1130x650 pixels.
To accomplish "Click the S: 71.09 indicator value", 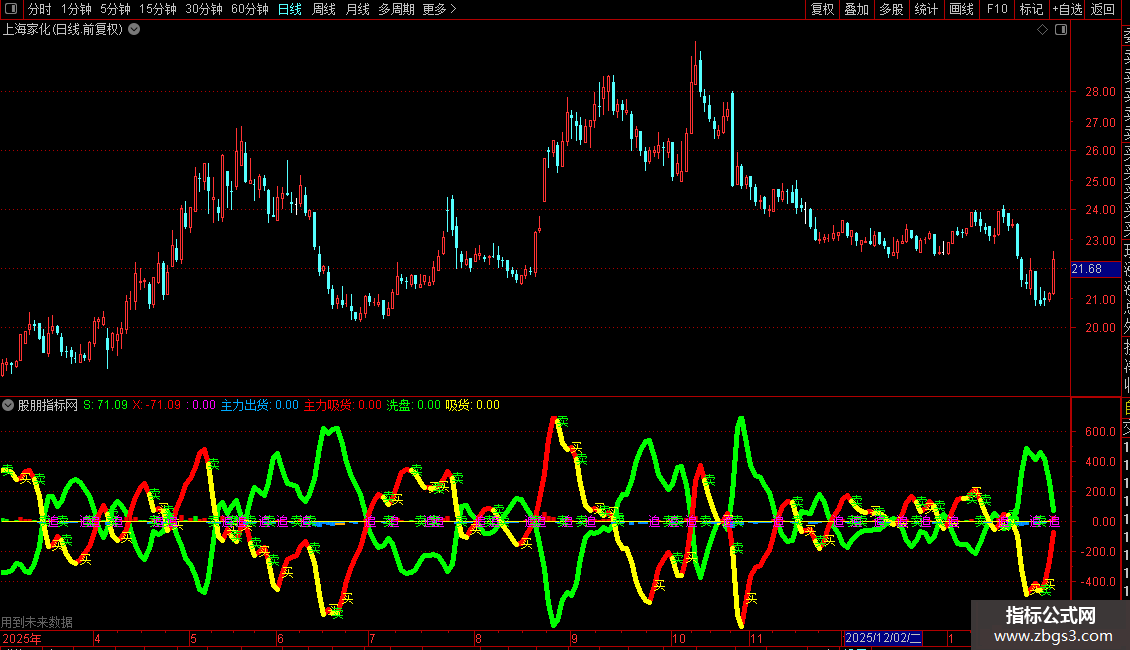I will 105,405.
